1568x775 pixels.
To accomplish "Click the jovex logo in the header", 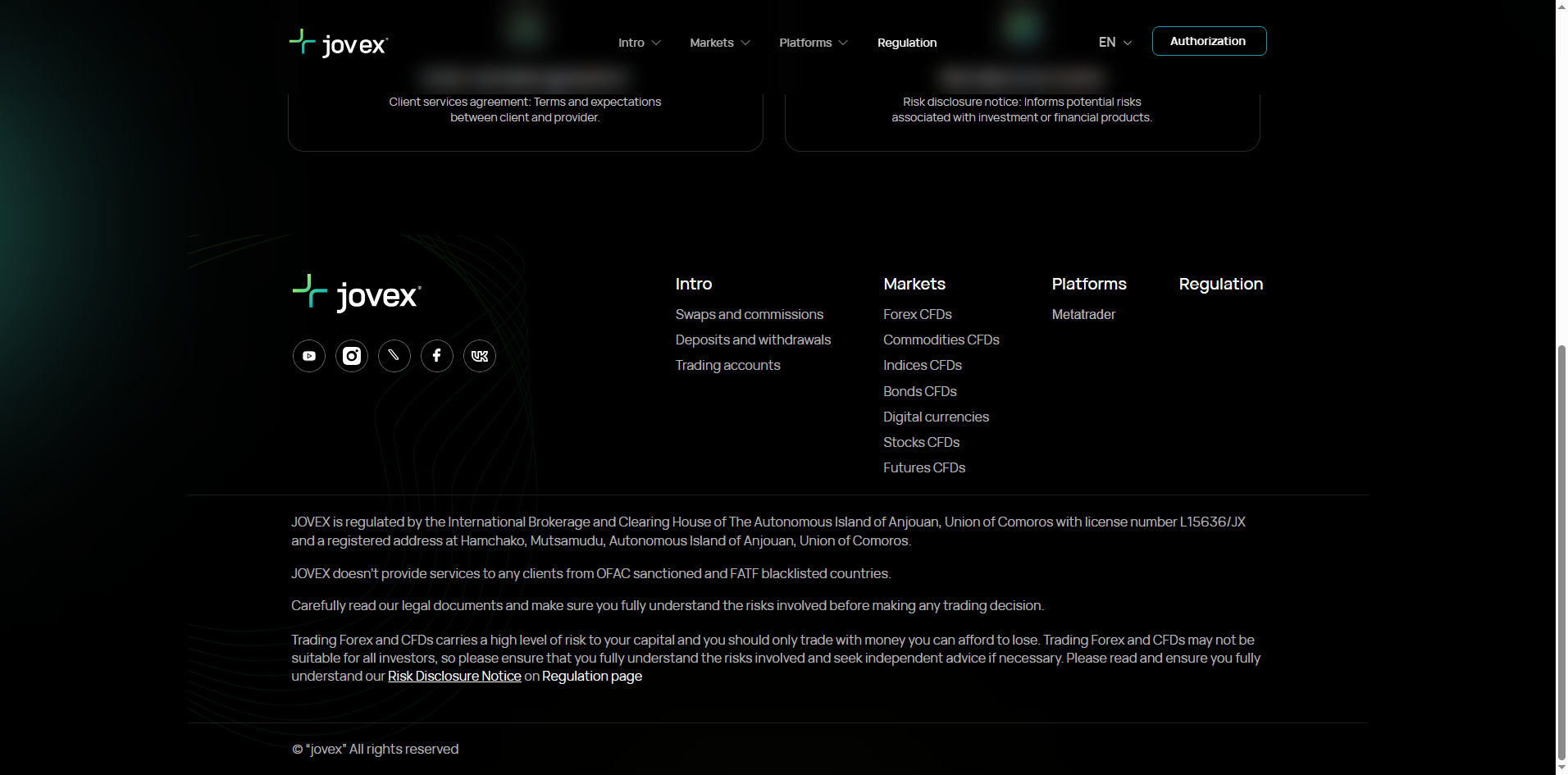I will pos(339,43).
